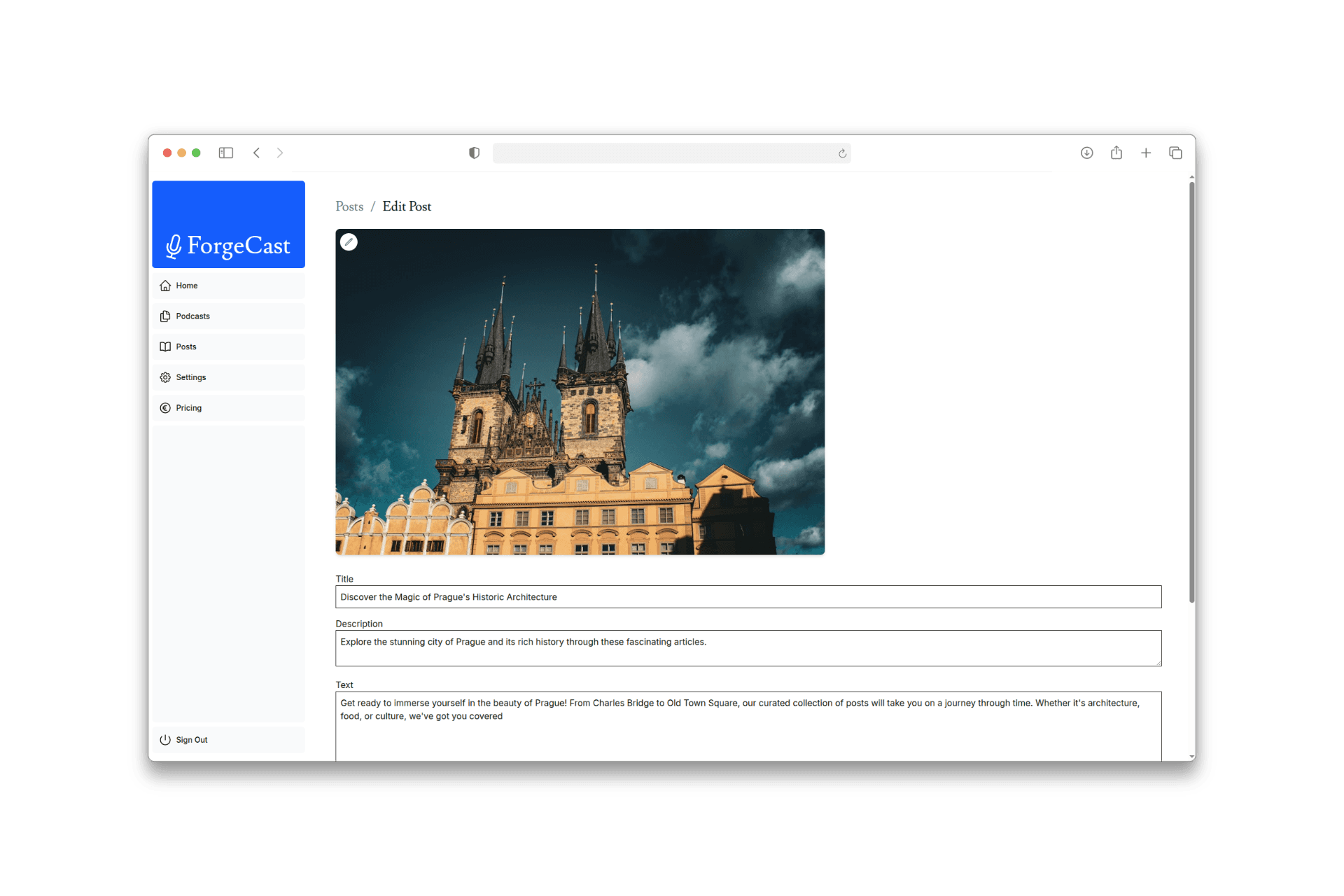Open a new tab with the plus icon
This screenshot has height=896, width=1344.
pyautogui.click(x=1146, y=153)
